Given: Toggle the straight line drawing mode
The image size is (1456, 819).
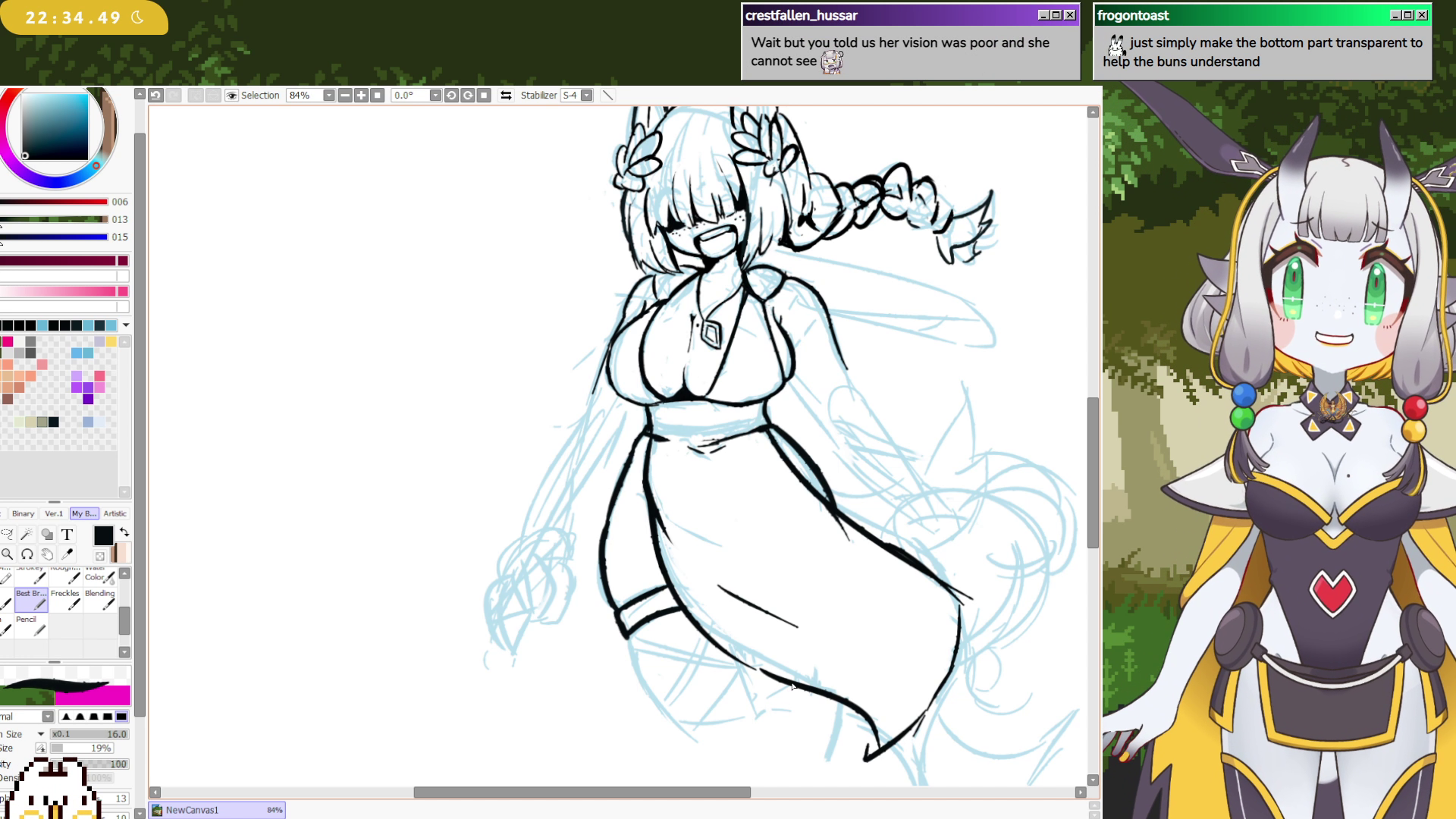Looking at the screenshot, I should pos(607,95).
